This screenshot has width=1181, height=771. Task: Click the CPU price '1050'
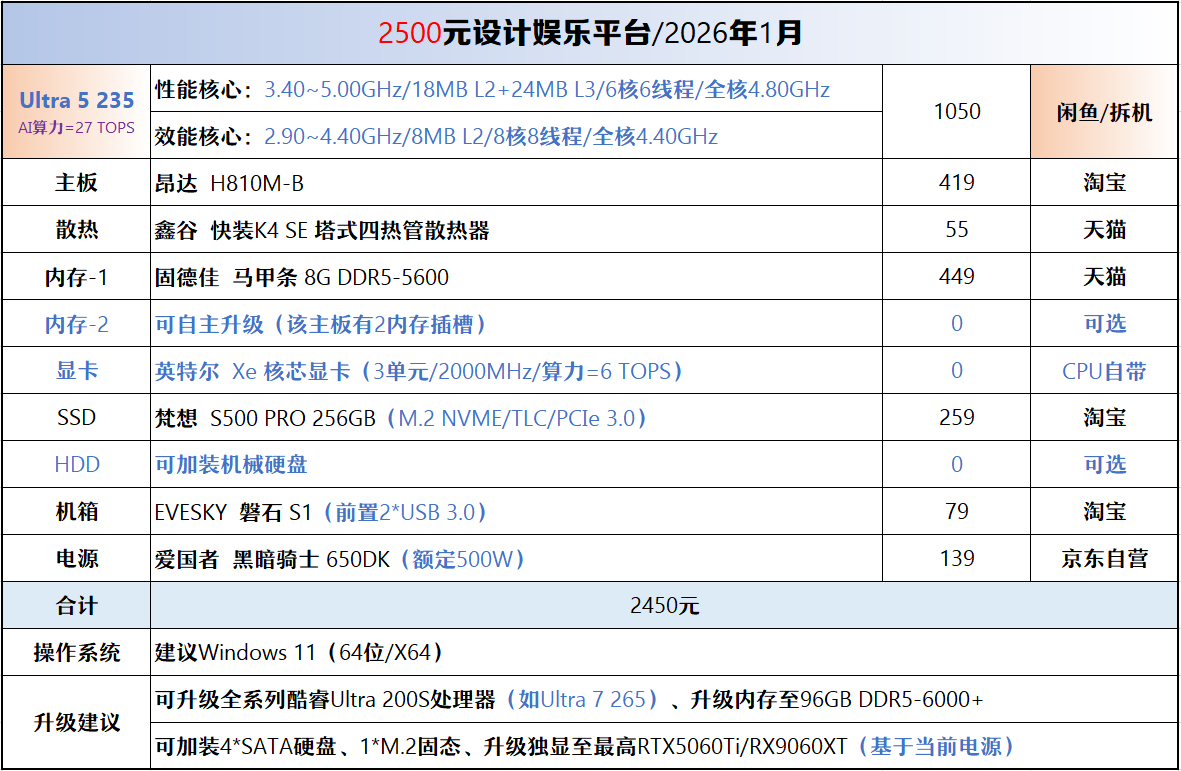957,111
